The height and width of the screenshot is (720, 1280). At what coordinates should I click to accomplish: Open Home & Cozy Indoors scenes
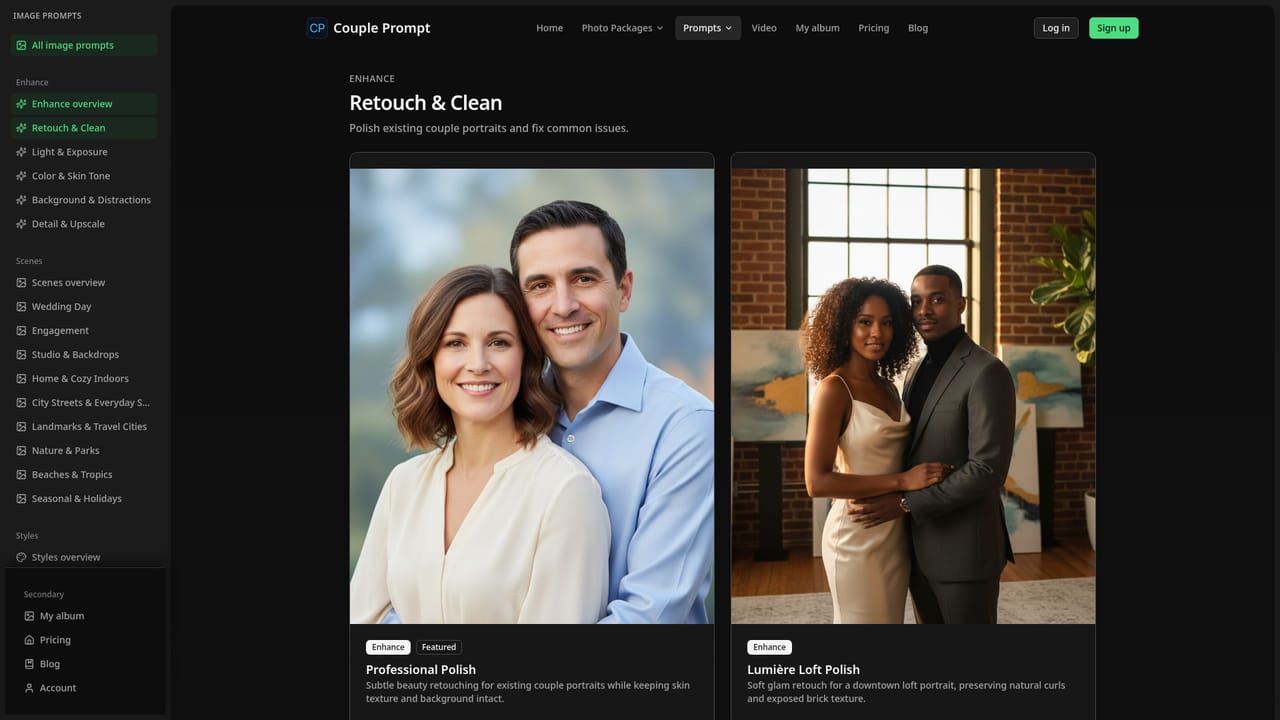coord(84,379)
